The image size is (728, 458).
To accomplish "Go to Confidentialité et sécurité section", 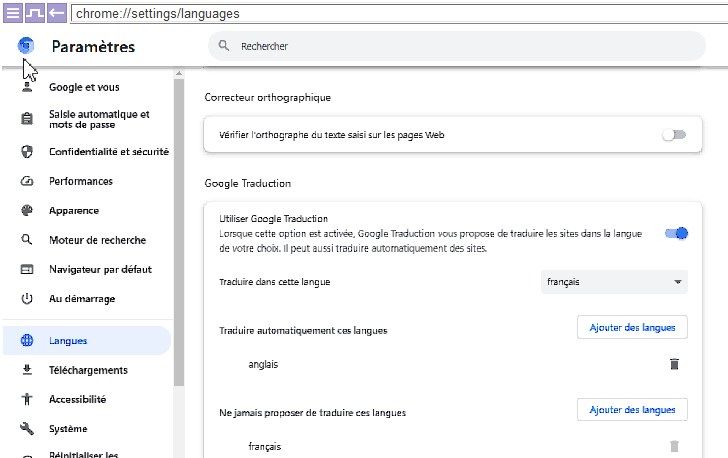I will tap(109, 151).
